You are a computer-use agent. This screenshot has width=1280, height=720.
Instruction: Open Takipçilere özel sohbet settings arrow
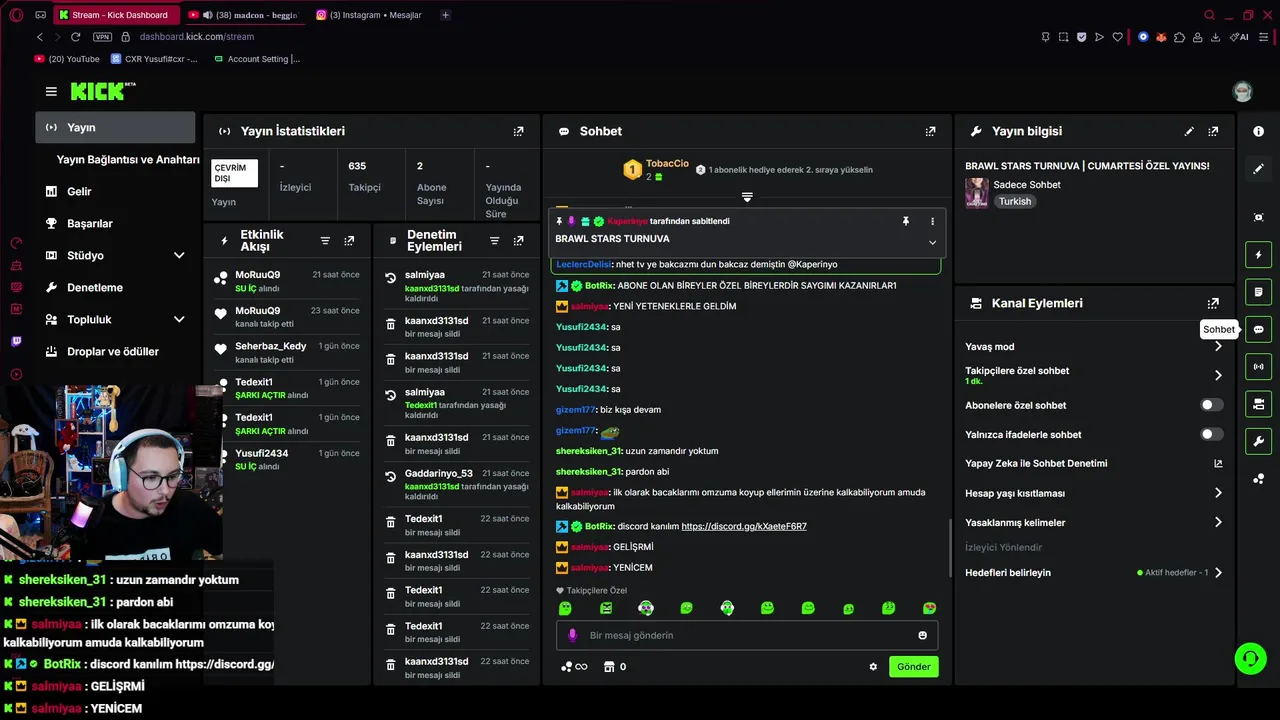coord(1218,376)
